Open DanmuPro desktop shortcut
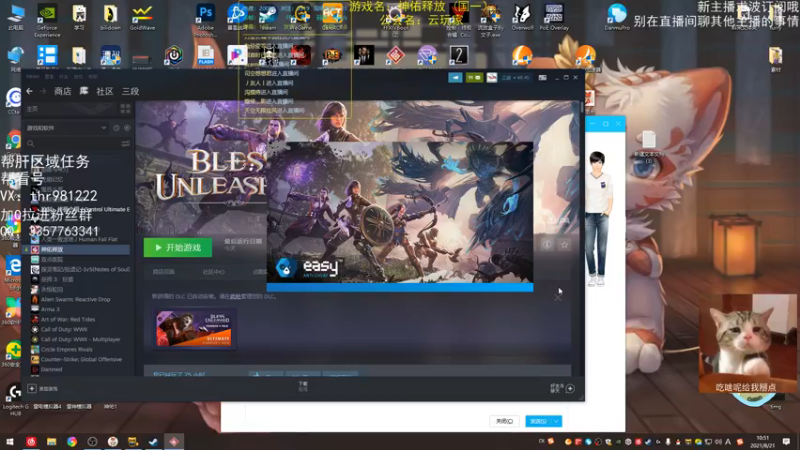Viewport: 800px width, 450px height. pos(617,18)
